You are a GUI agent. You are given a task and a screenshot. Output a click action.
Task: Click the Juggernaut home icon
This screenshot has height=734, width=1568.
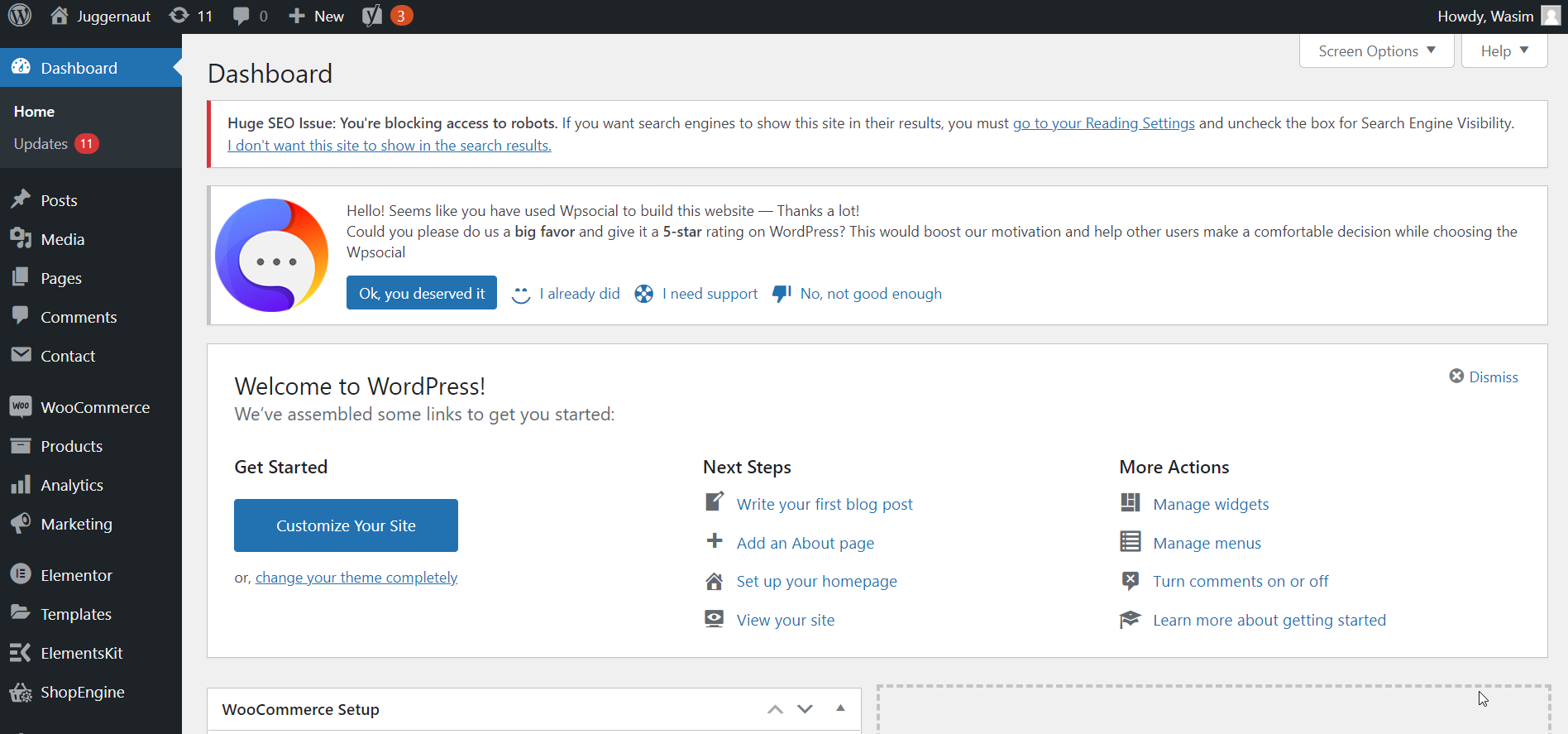(59, 16)
